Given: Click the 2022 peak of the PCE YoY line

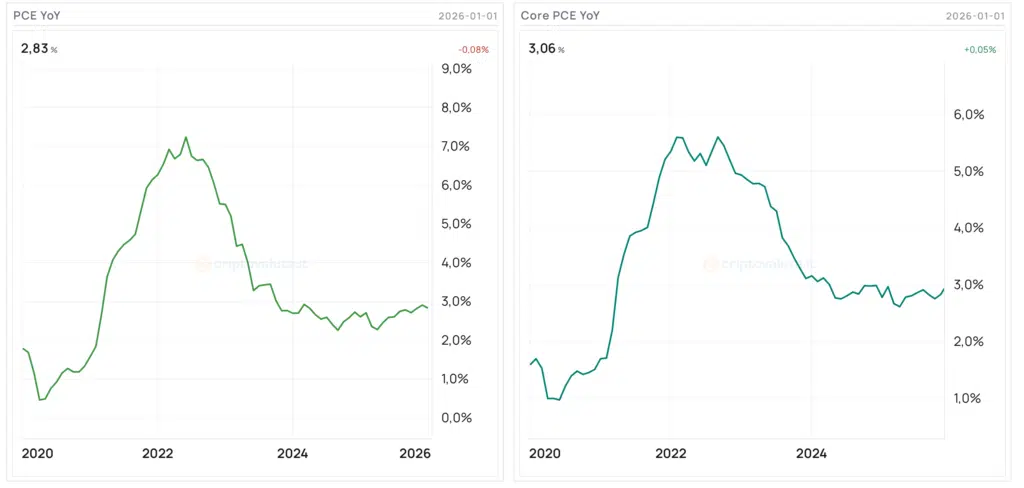Looking at the screenshot, I should click(185, 138).
